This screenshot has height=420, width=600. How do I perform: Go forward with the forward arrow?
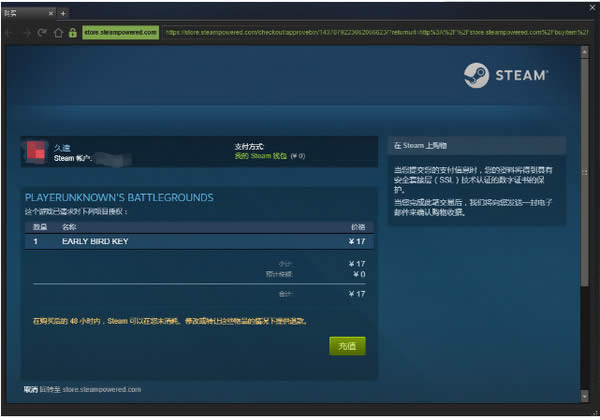[x=27, y=33]
